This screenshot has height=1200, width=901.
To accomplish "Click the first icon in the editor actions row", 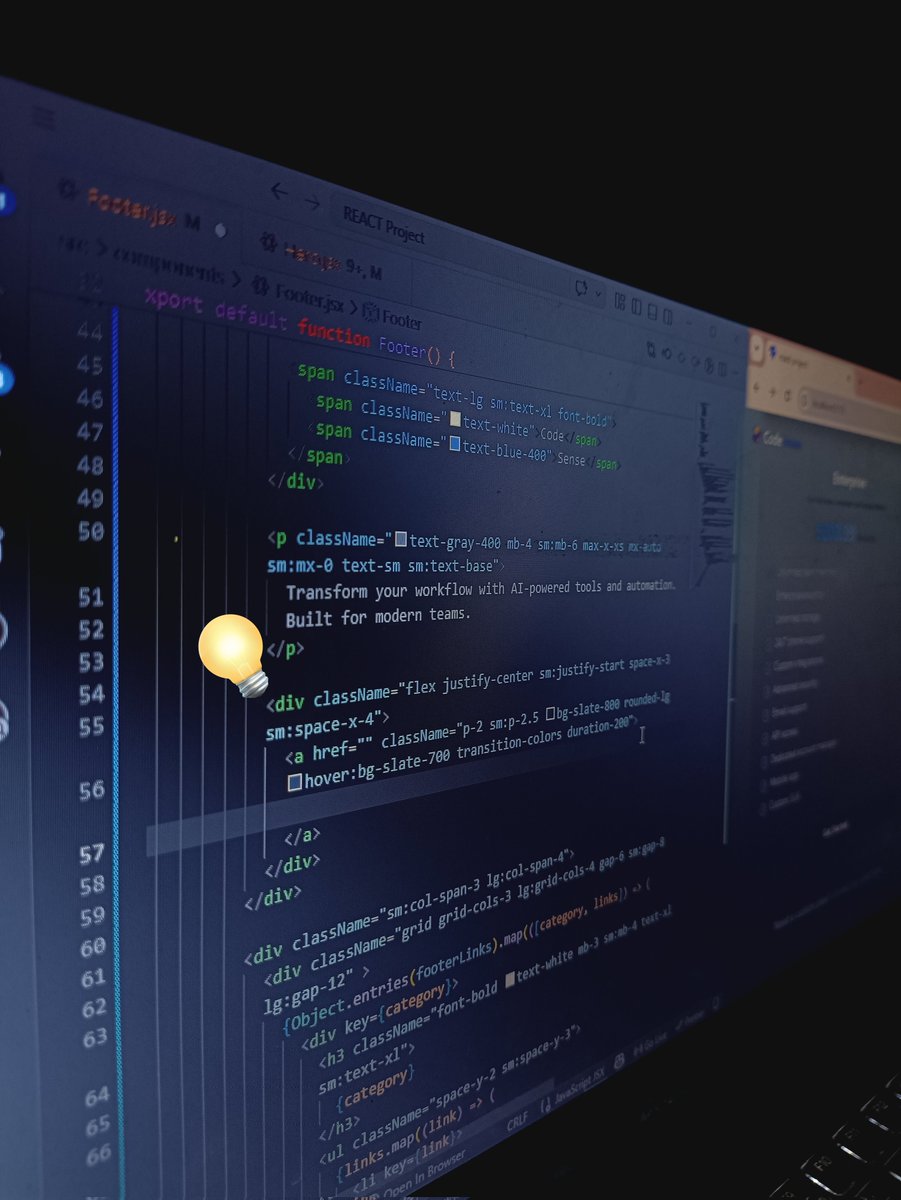I will 651,349.
